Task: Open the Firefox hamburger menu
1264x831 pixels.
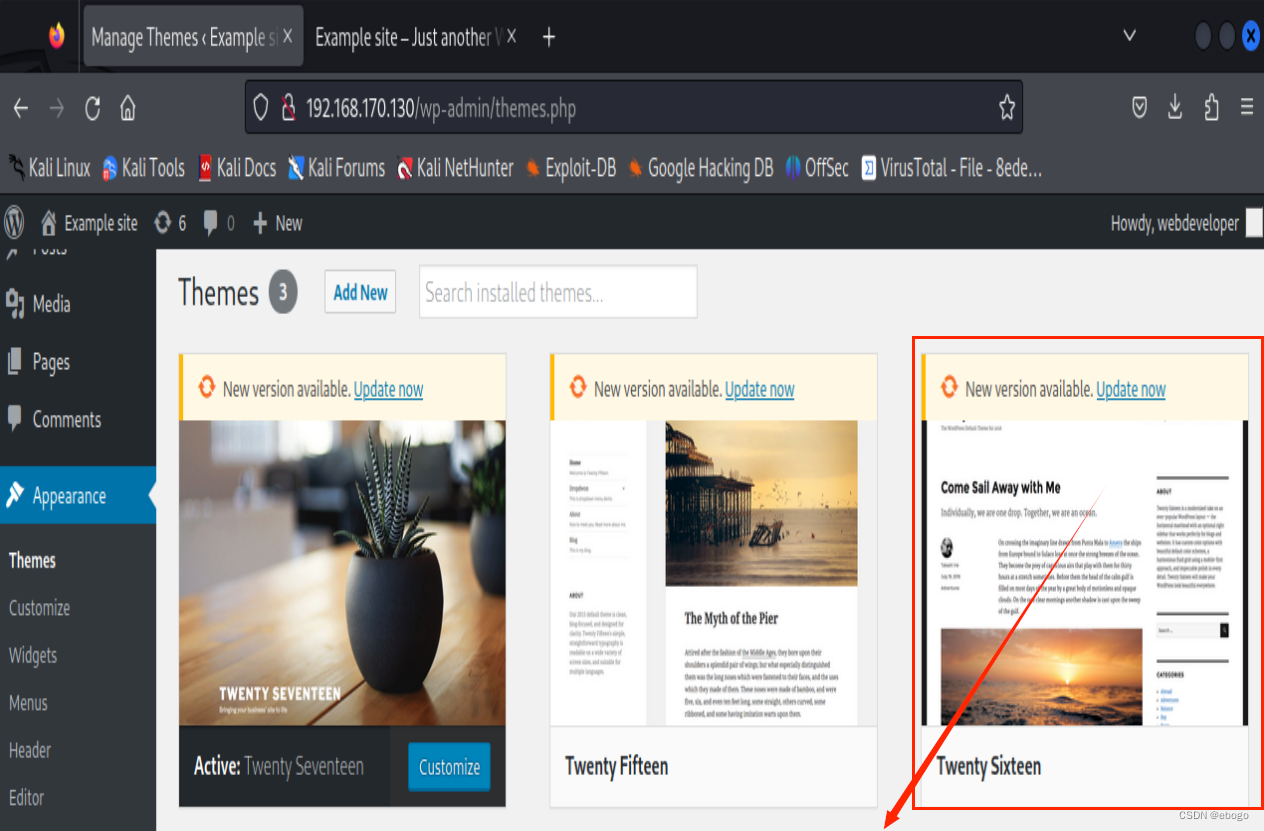Action: click(1246, 108)
